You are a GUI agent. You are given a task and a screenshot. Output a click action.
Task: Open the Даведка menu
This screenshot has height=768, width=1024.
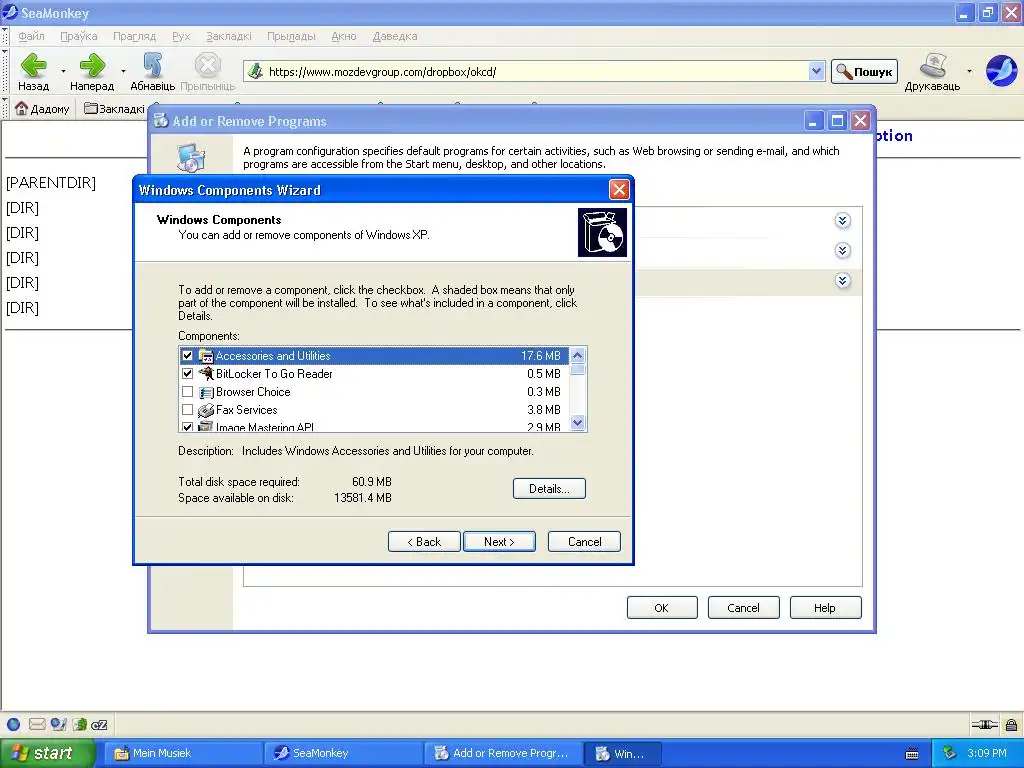coord(394,36)
